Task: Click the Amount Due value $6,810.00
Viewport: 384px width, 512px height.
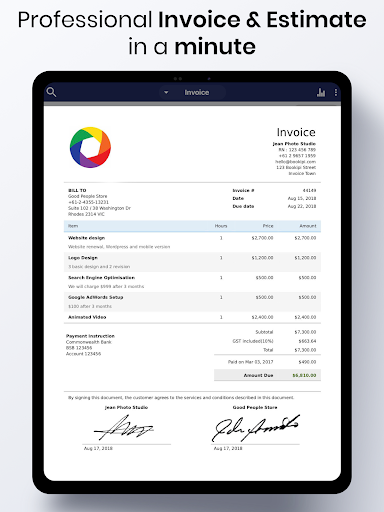Action: click(304, 375)
